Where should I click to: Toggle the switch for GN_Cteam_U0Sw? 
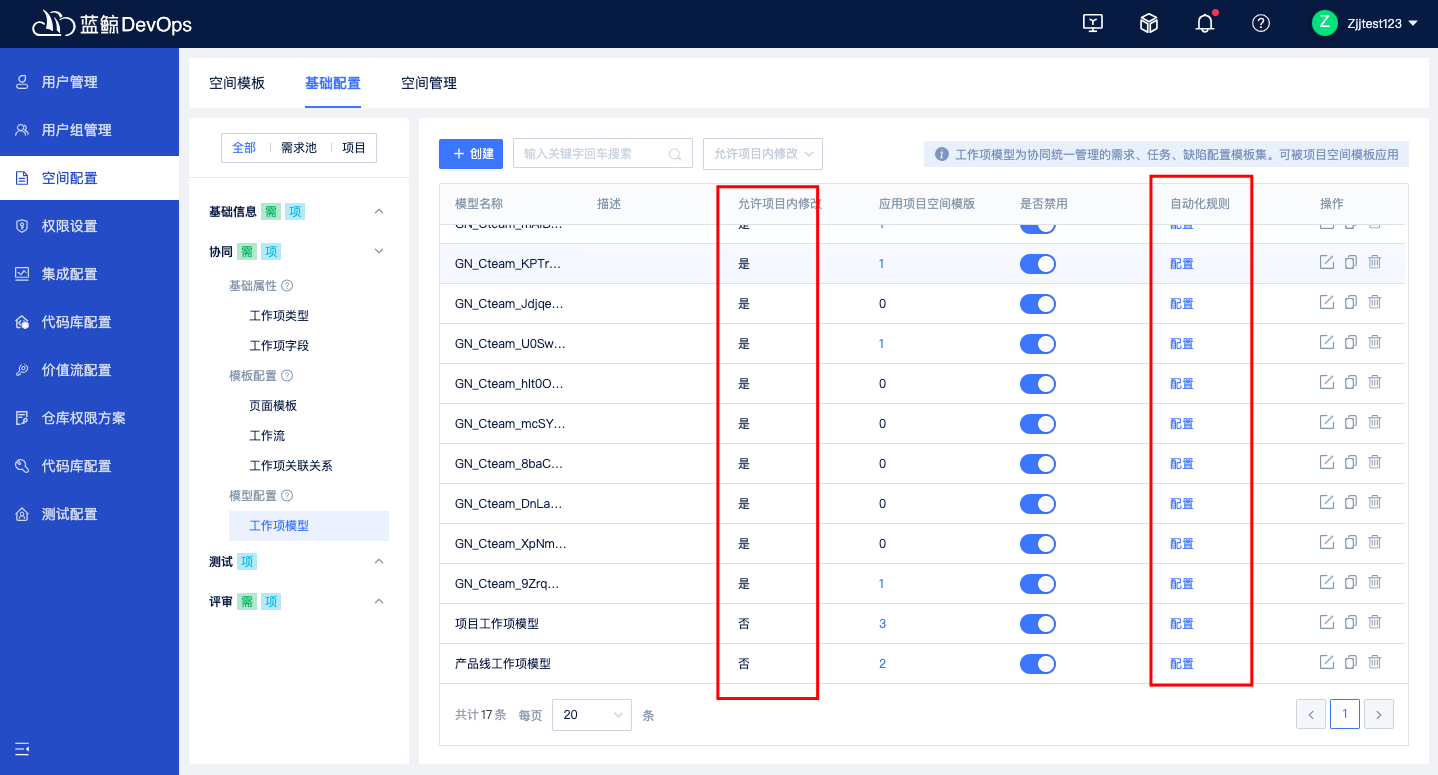click(1038, 344)
